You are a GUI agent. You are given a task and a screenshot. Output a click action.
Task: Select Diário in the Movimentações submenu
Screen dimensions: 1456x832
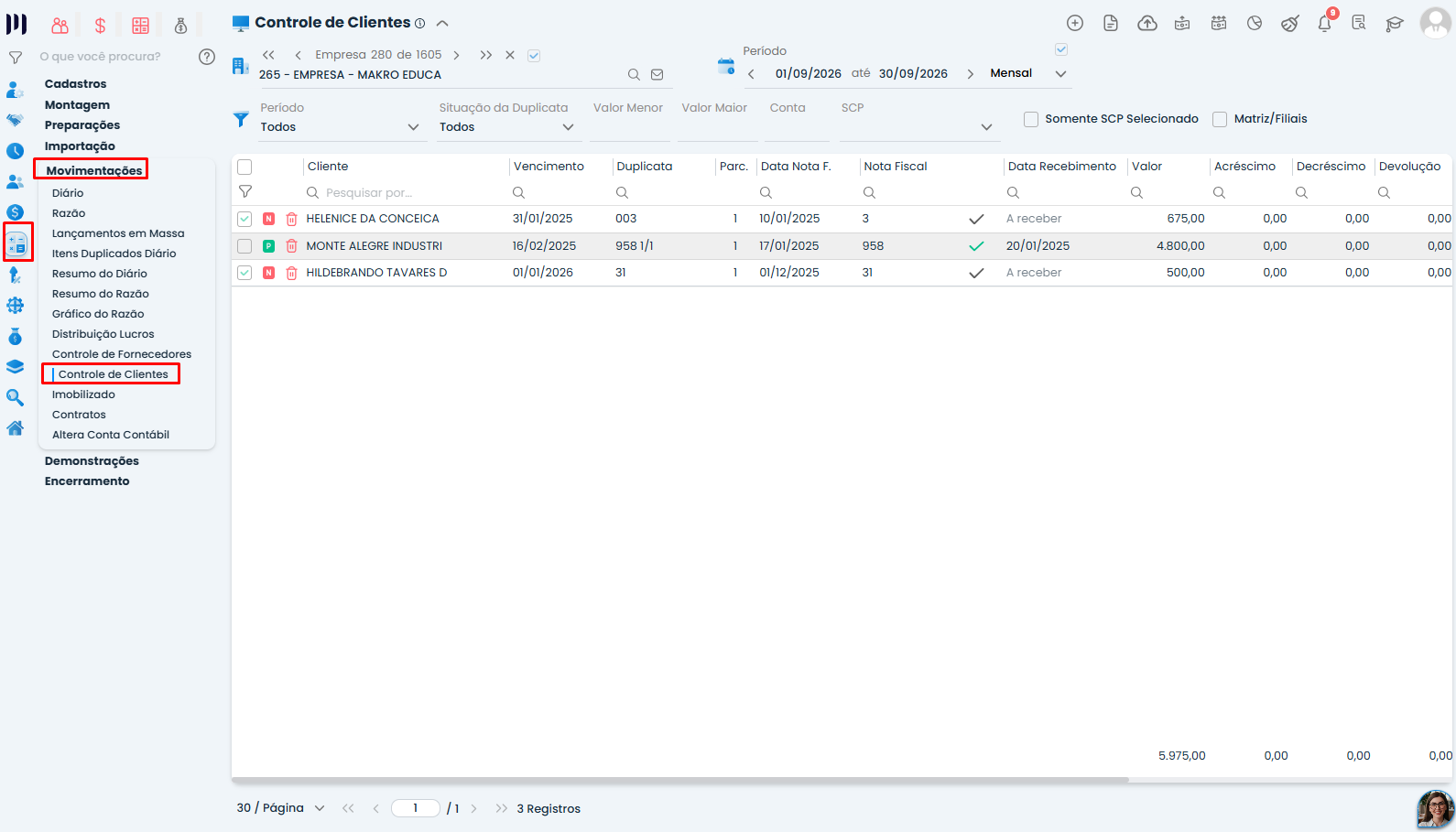[68, 193]
